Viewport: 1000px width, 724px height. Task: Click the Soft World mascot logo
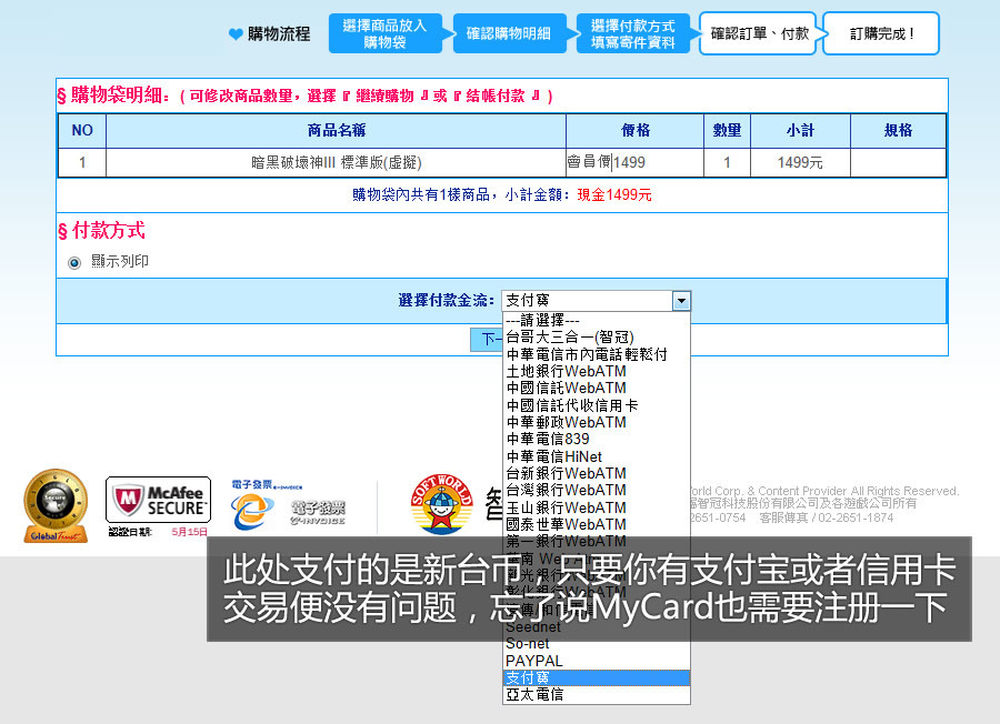point(441,504)
